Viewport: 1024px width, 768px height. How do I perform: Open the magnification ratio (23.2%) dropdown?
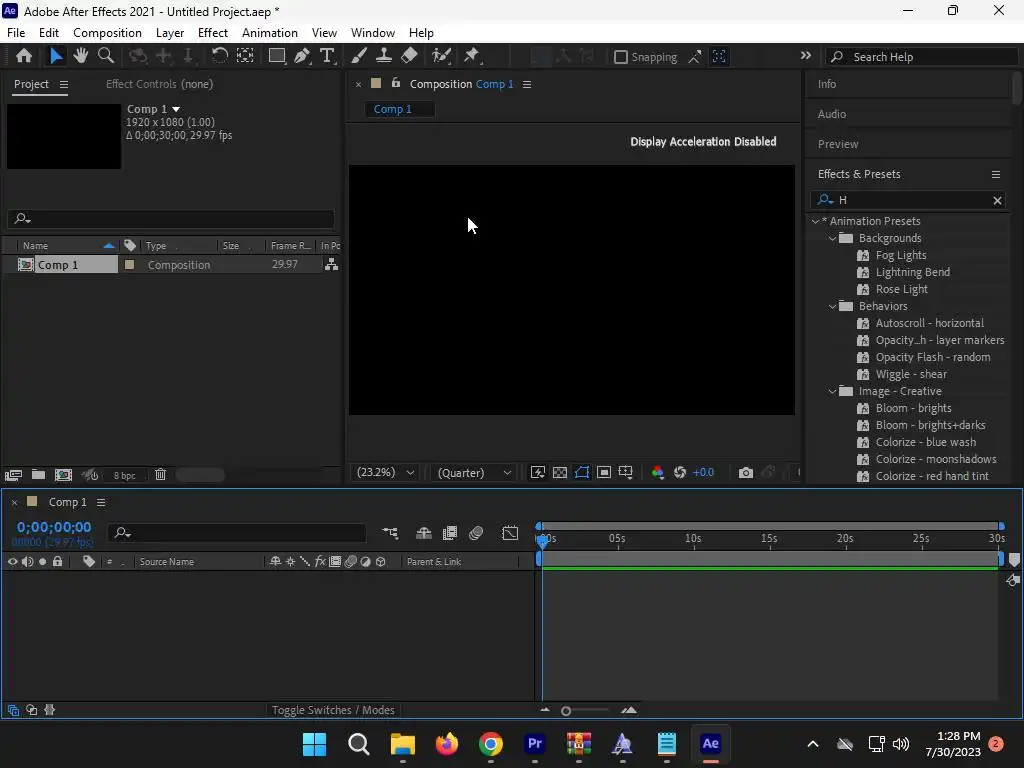pyautogui.click(x=385, y=472)
